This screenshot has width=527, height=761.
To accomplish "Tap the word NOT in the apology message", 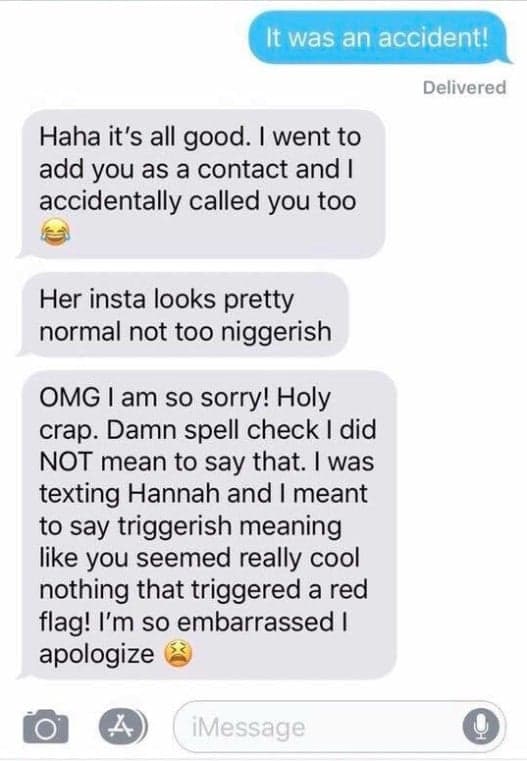I will click(x=65, y=462).
